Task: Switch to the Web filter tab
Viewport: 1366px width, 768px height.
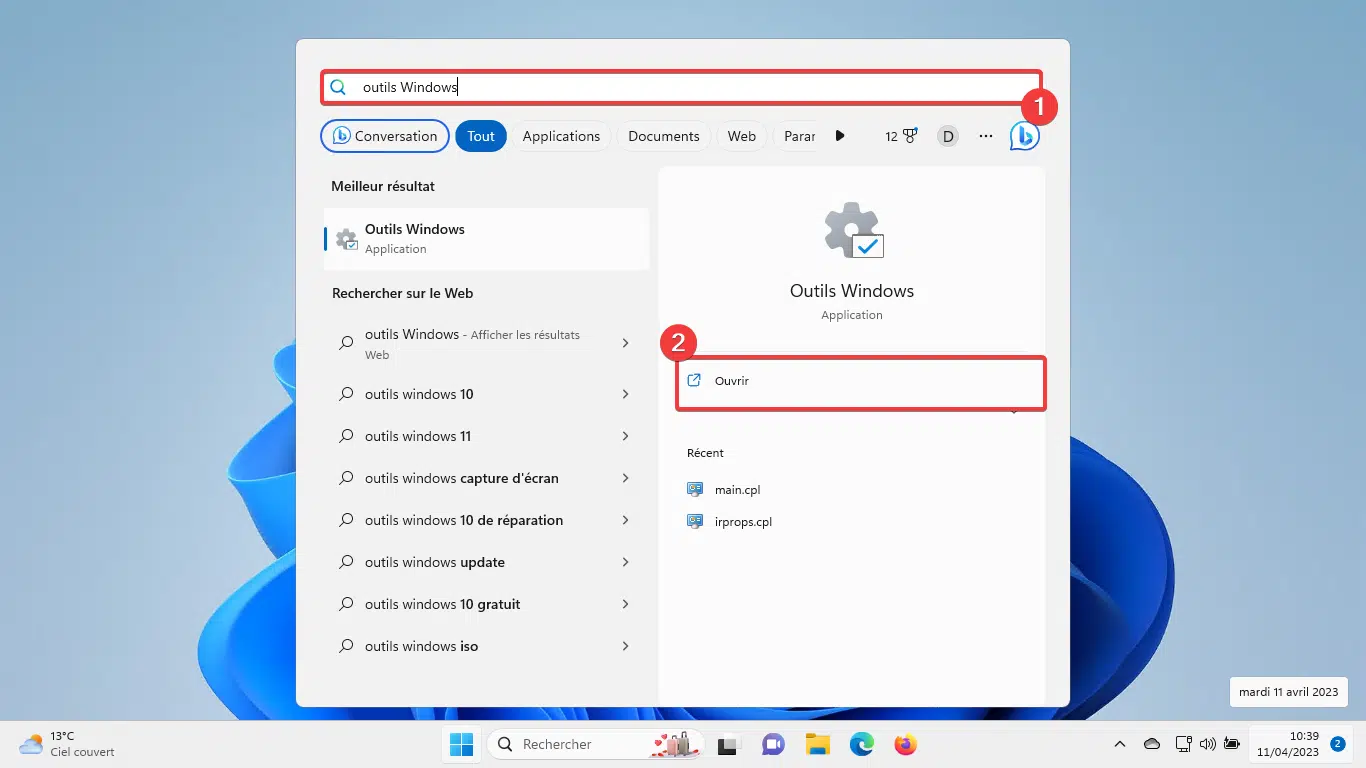Action: pyautogui.click(x=742, y=136)
